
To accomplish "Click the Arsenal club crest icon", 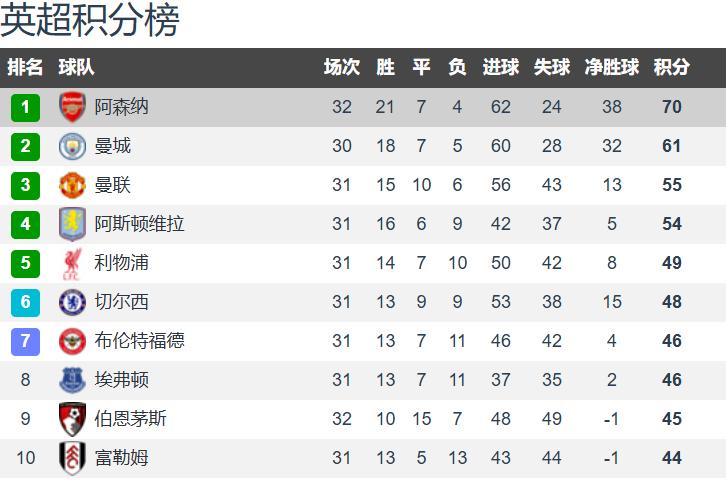I will (x=73, y=107).
